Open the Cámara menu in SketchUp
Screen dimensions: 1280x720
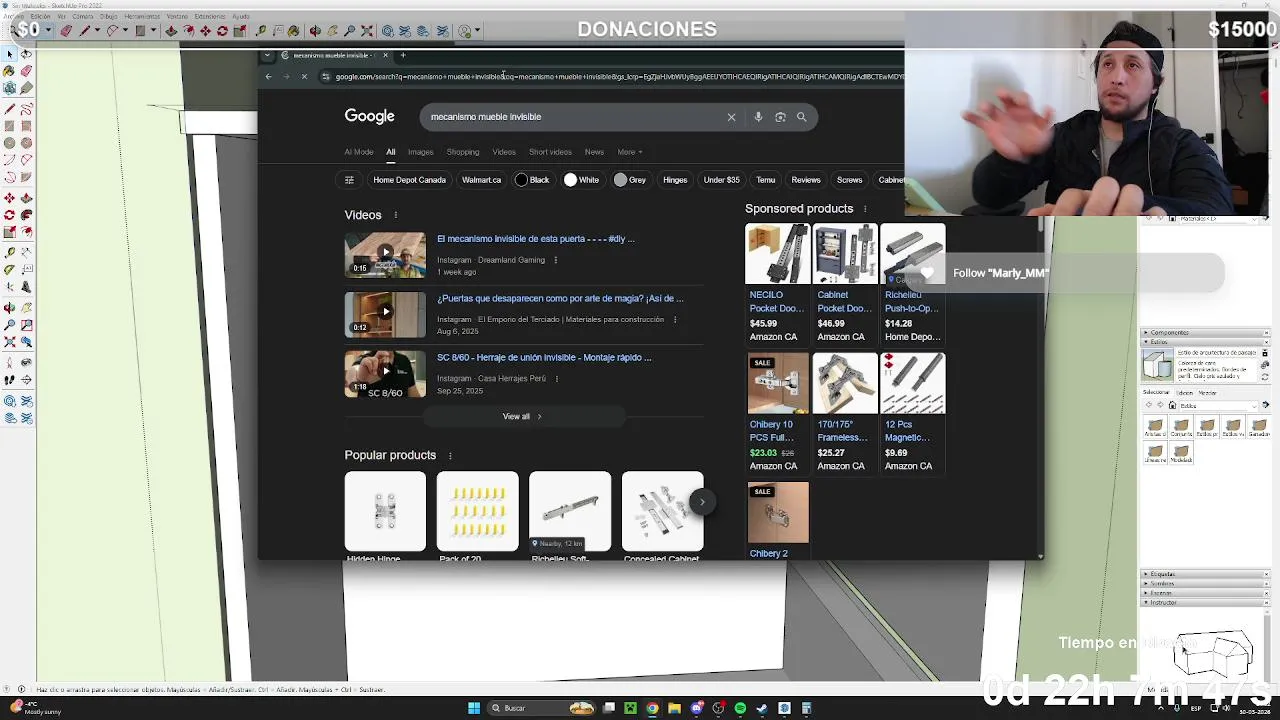pos(83,16)
